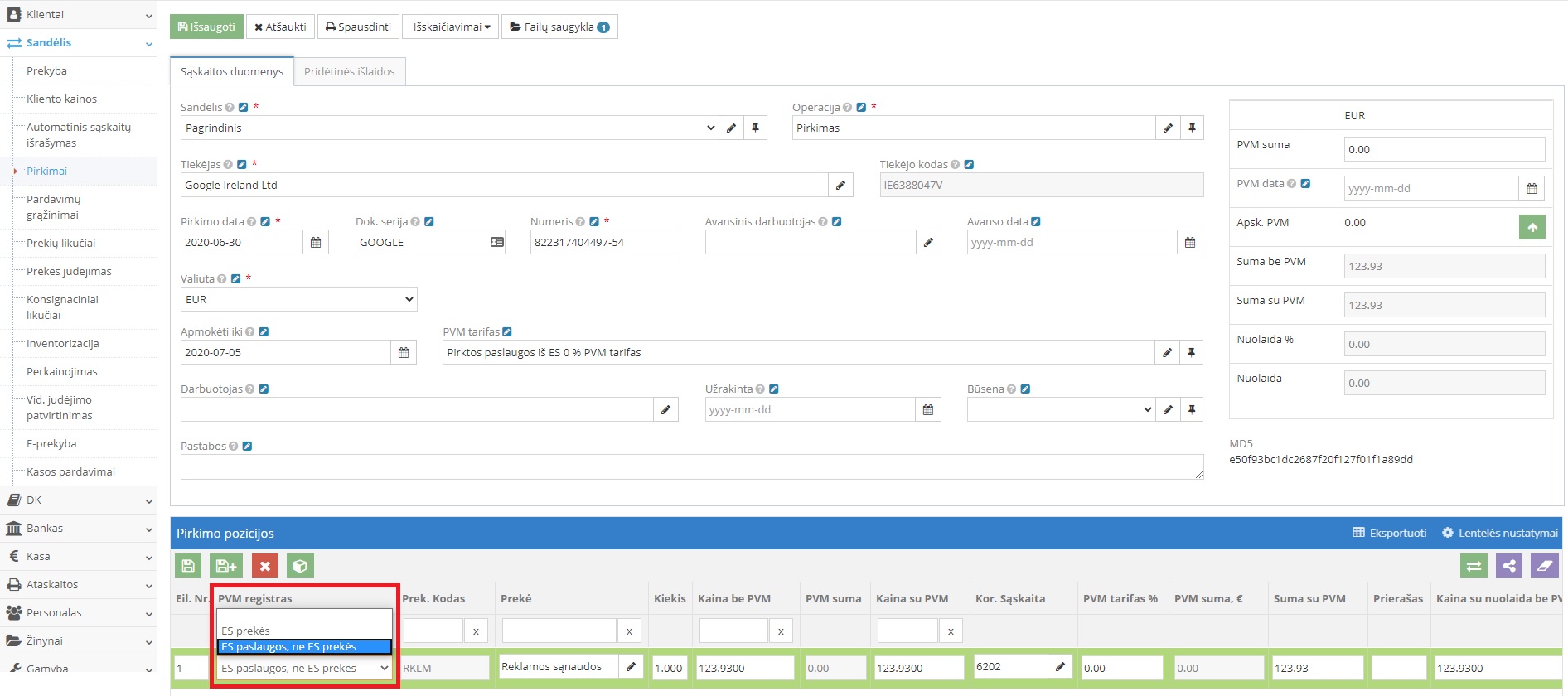
Task: Open the Išskaičiavimai dropdown menu
Action: pos(451,27)
